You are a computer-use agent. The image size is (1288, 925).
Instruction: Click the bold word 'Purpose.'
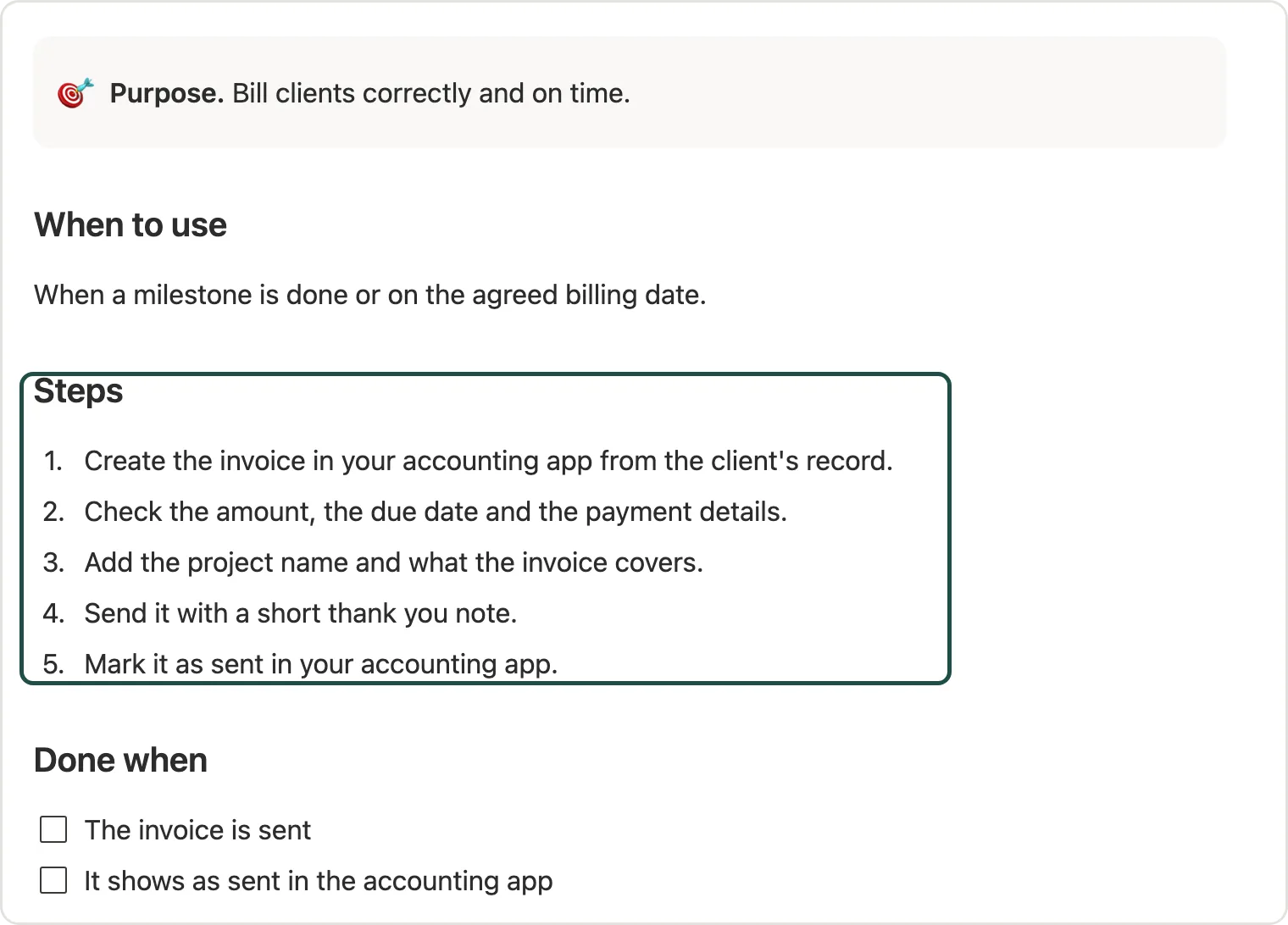point(167,93)
